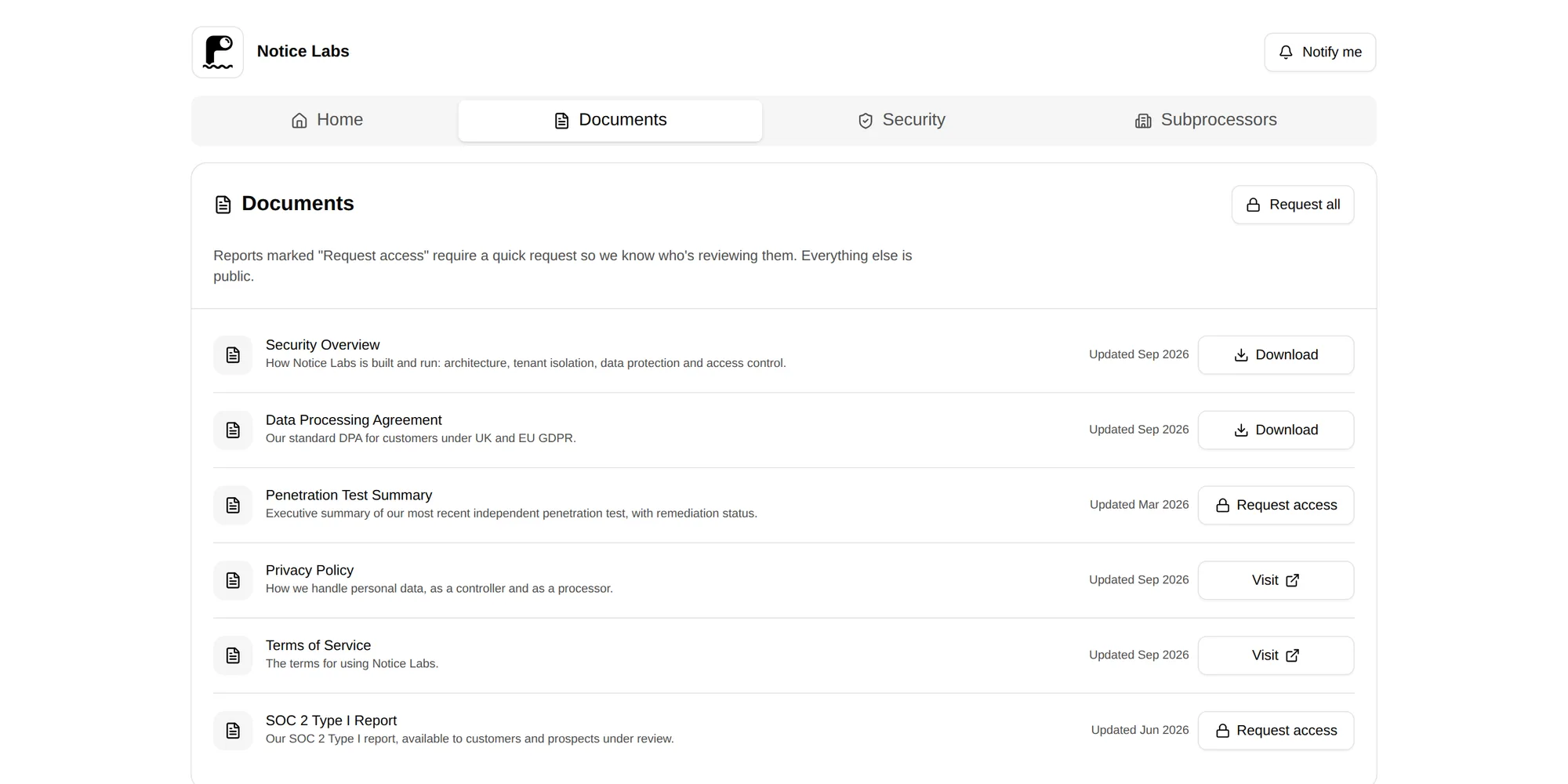
Task: Click the Notify me button
Action: coord(1319,52)
